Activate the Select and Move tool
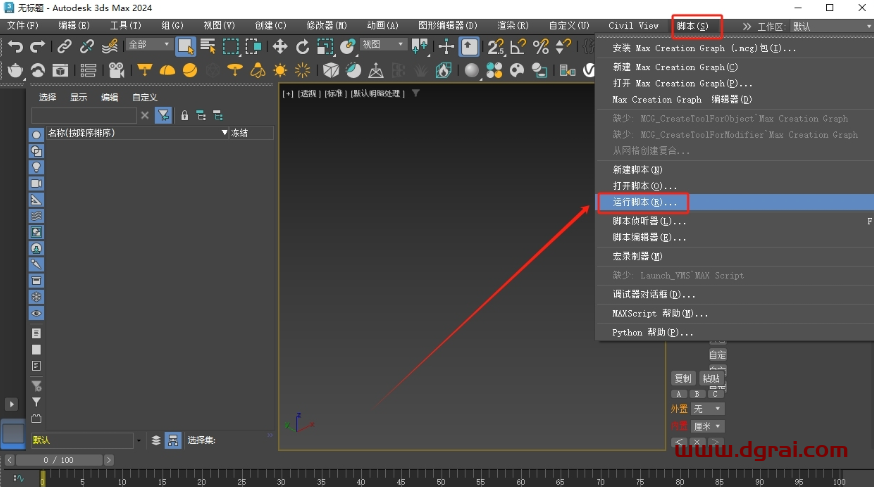 [x=280, y=46]
